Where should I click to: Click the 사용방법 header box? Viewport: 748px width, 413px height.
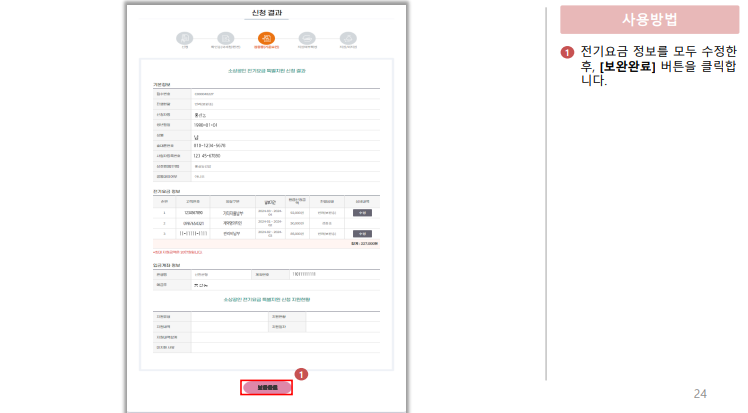649,20
